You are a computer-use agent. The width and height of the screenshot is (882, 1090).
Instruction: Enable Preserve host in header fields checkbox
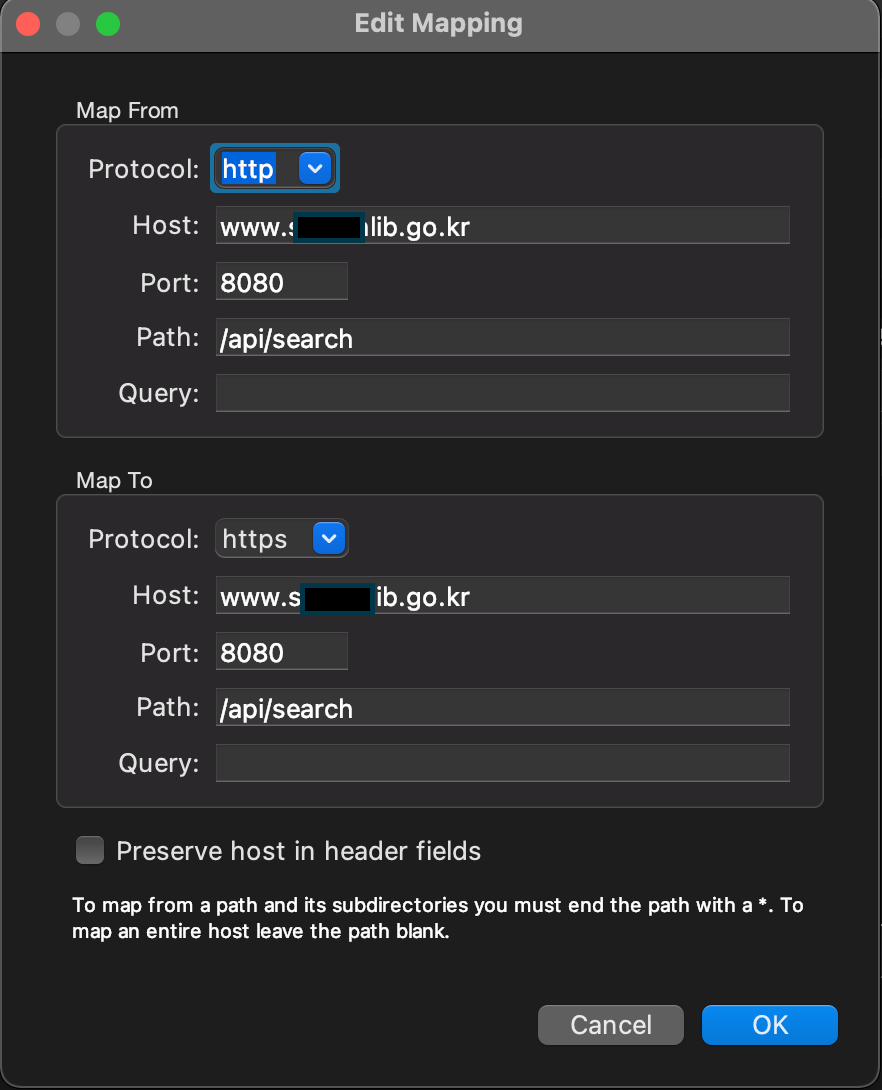[x=90, y=850]
